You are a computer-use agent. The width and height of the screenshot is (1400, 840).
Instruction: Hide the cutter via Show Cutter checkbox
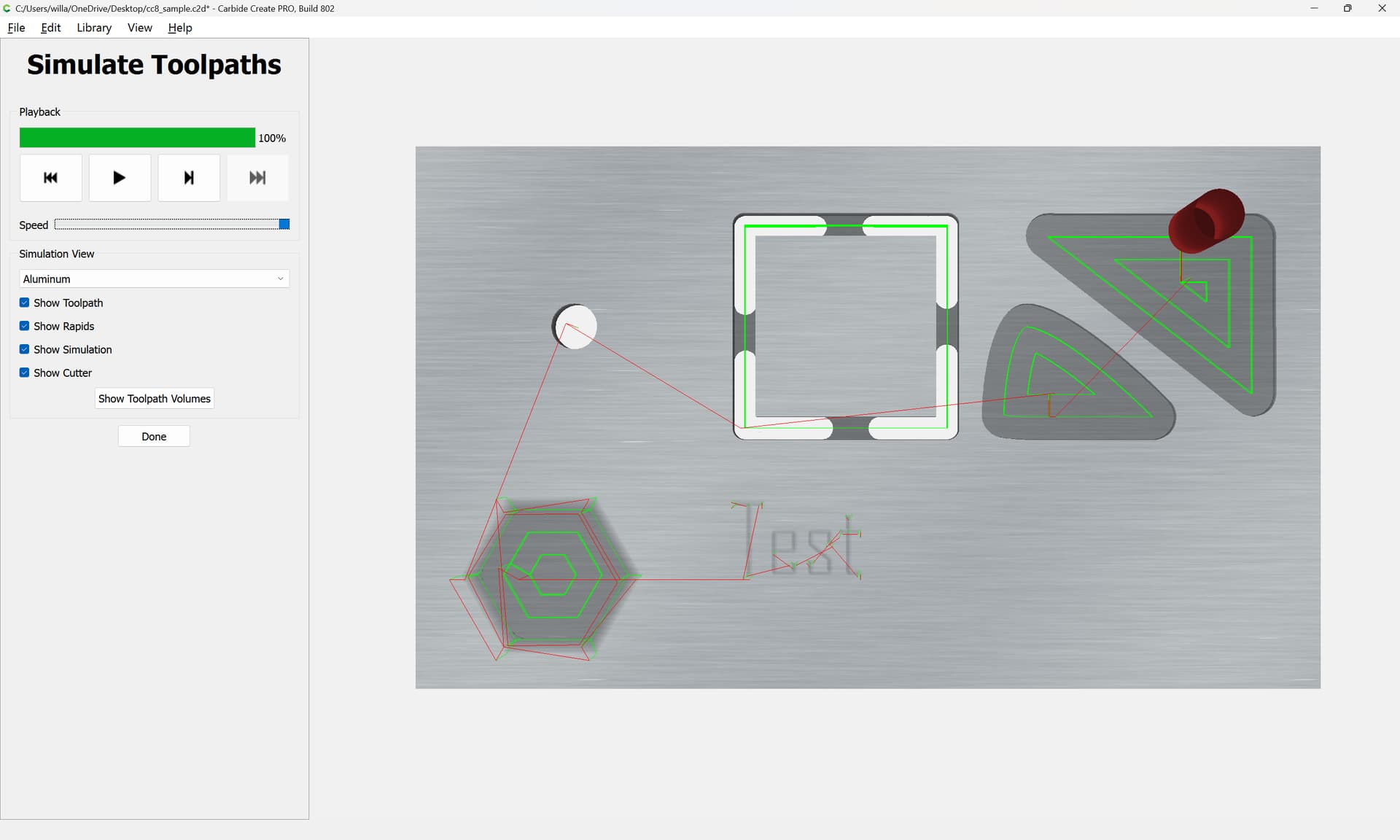(x=24, y=373)
